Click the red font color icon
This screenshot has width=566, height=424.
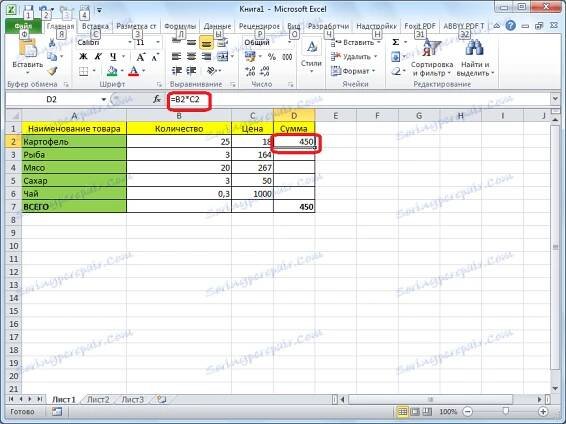[x=134, y=71]
